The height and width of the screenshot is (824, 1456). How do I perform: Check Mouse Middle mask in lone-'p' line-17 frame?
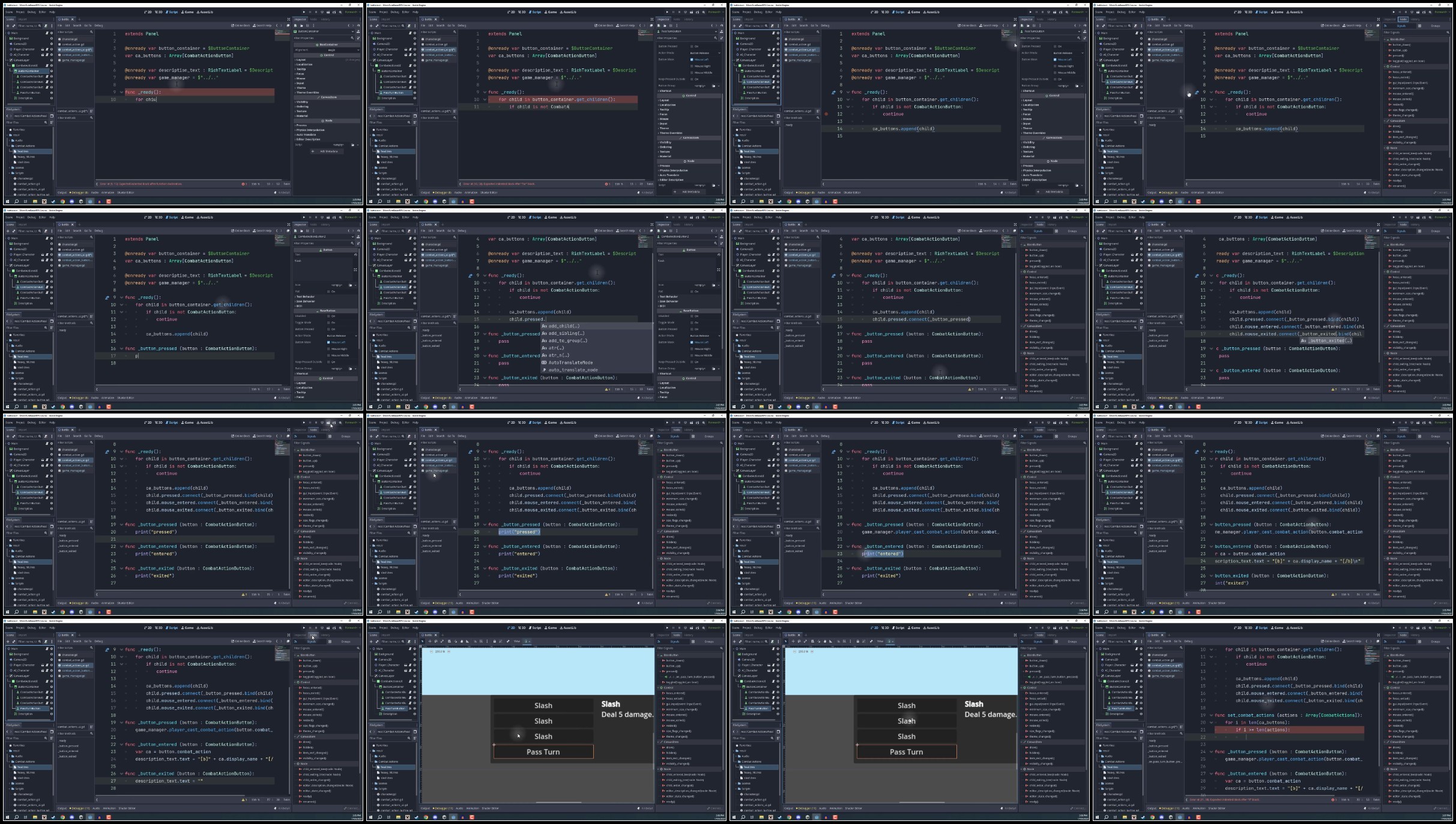(x=328, y=355)
